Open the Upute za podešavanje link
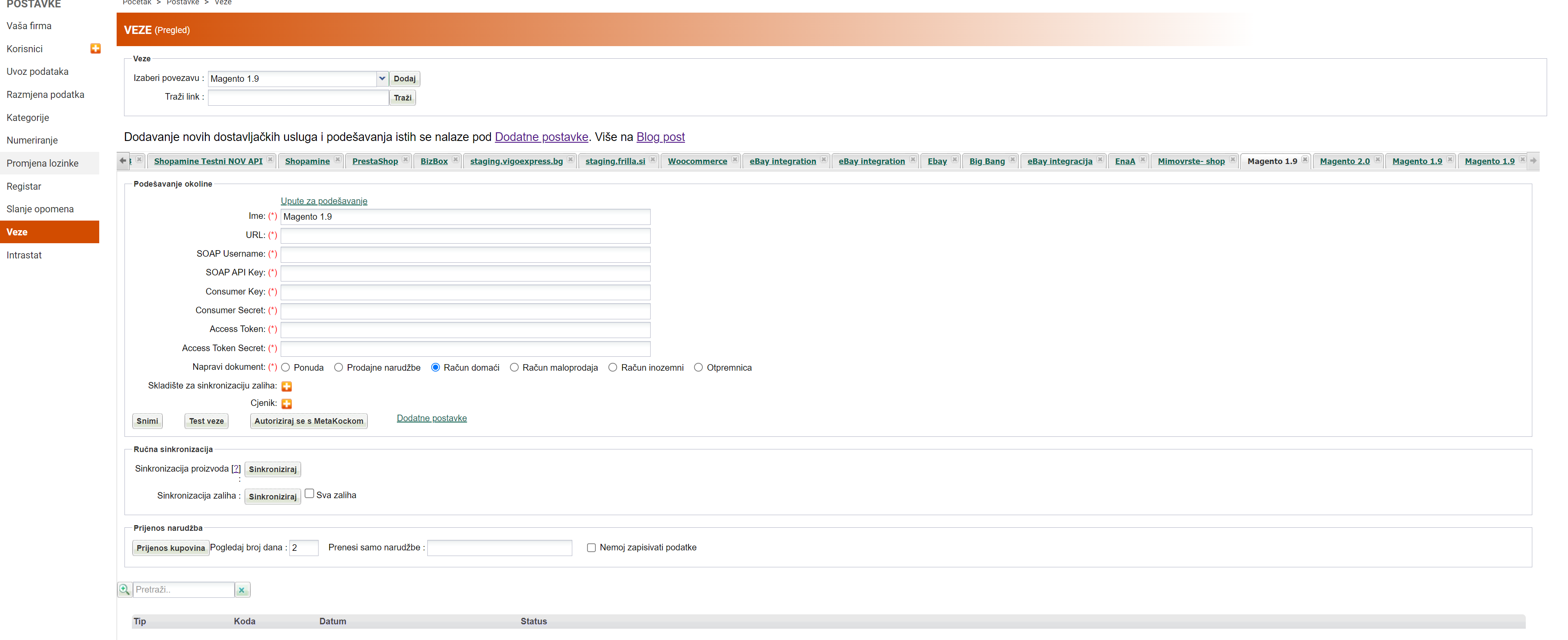 324,201
